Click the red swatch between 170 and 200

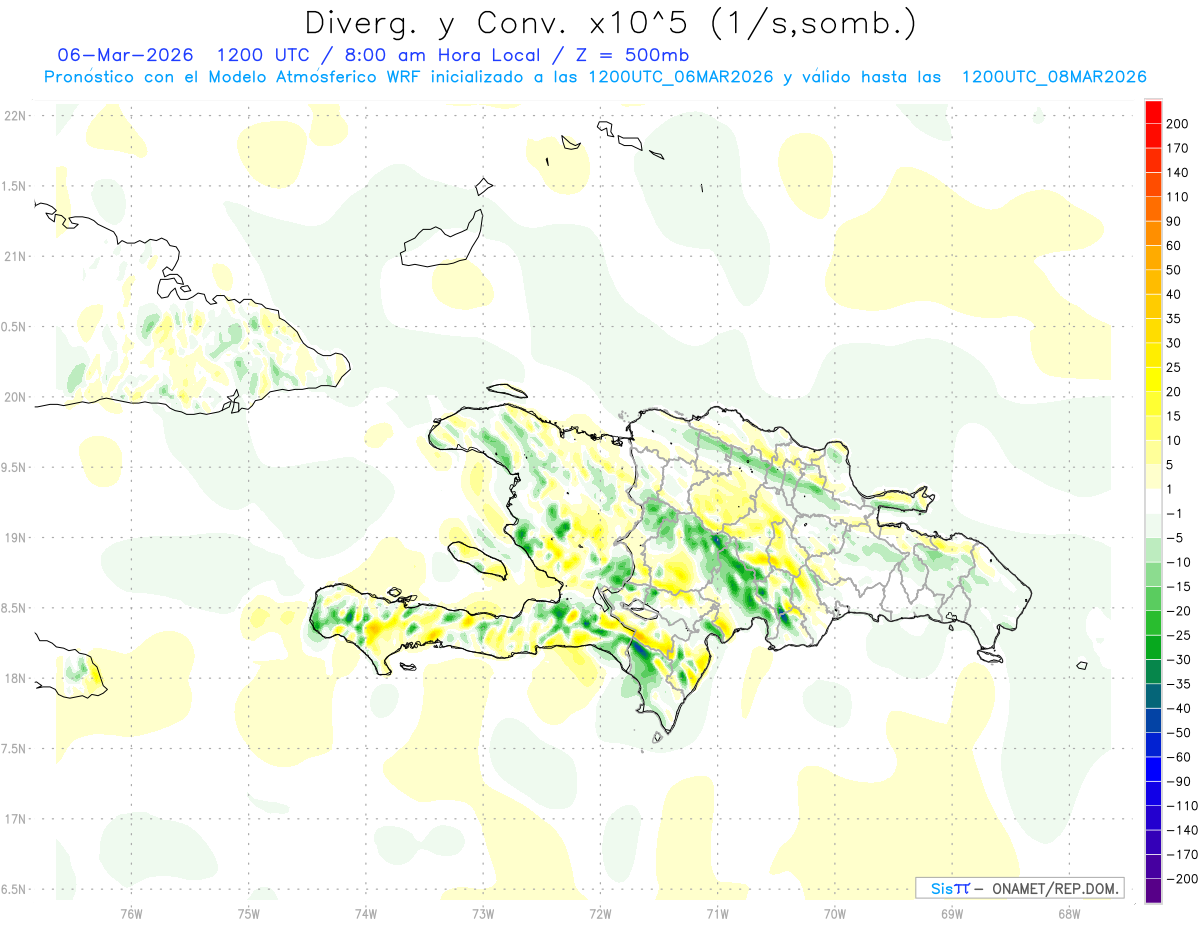[x=1153, y=135]
